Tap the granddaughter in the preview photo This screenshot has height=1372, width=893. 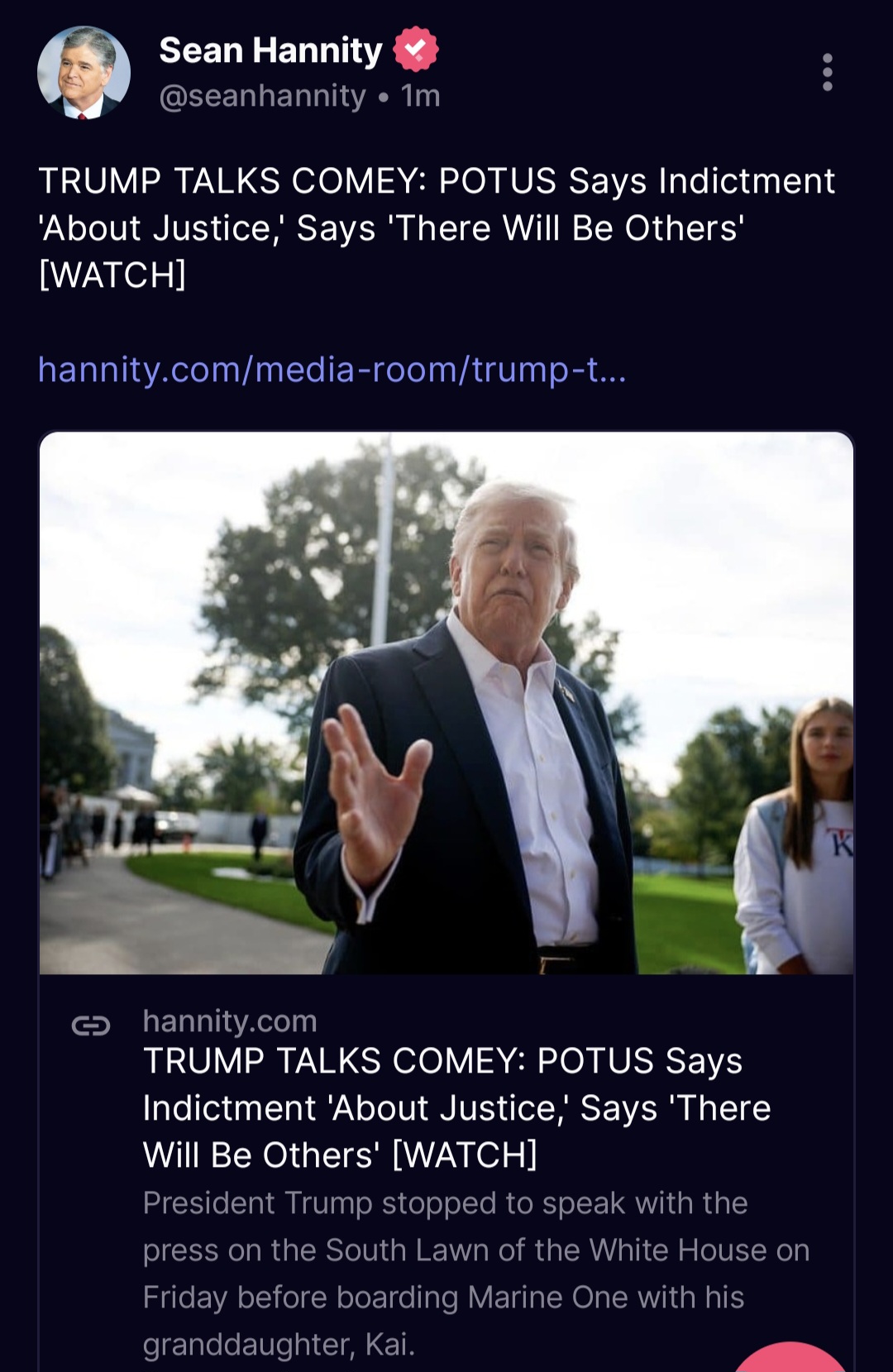point(798,835)
